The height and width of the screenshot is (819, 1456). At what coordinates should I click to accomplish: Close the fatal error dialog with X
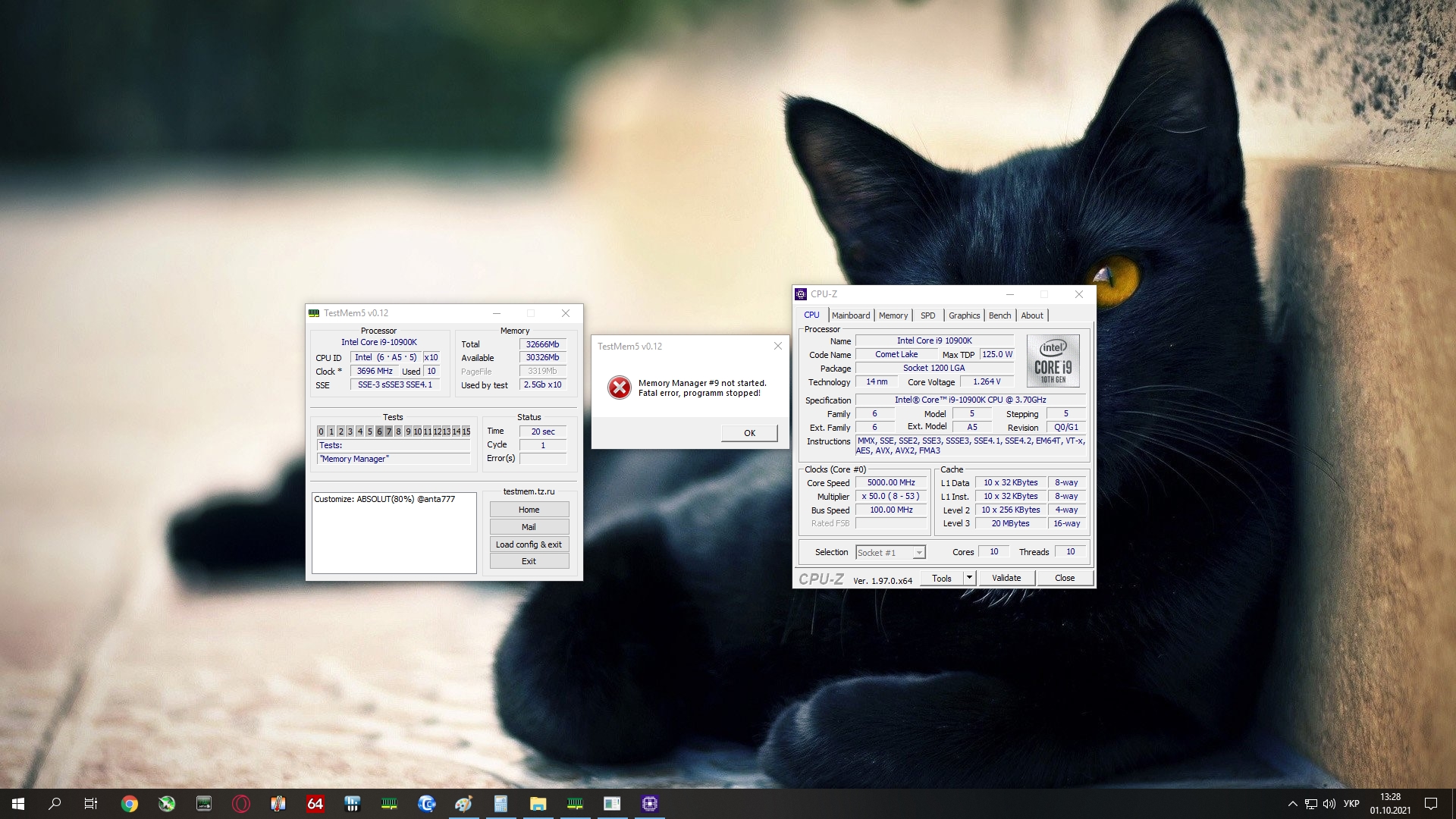(777, 347)
